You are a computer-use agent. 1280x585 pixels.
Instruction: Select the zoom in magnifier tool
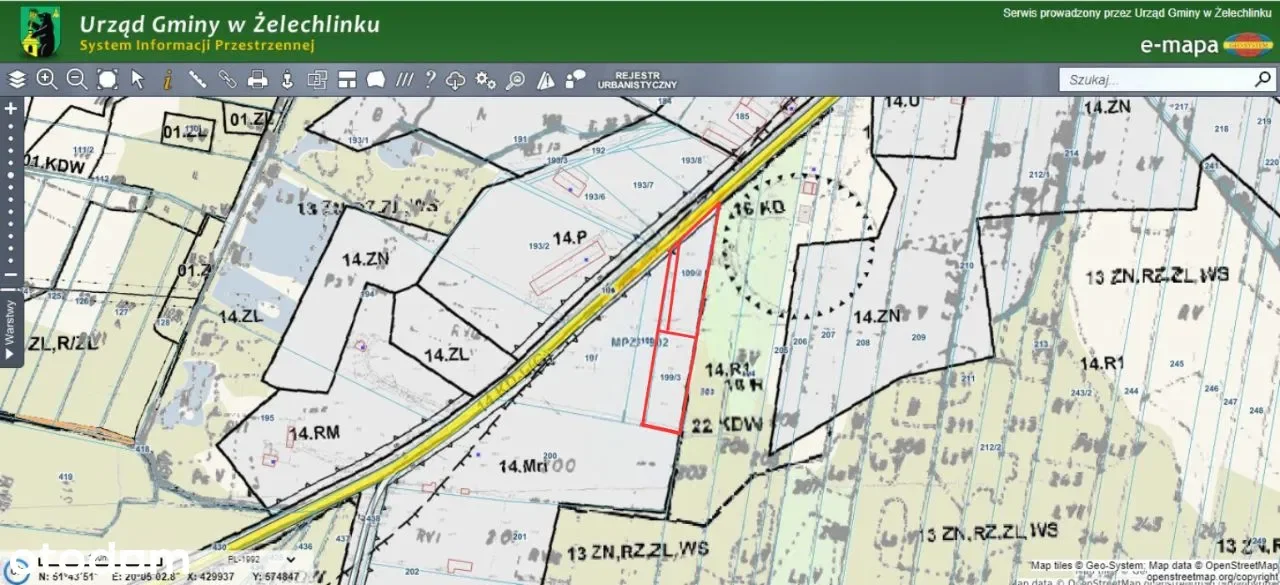click(47, 80)
